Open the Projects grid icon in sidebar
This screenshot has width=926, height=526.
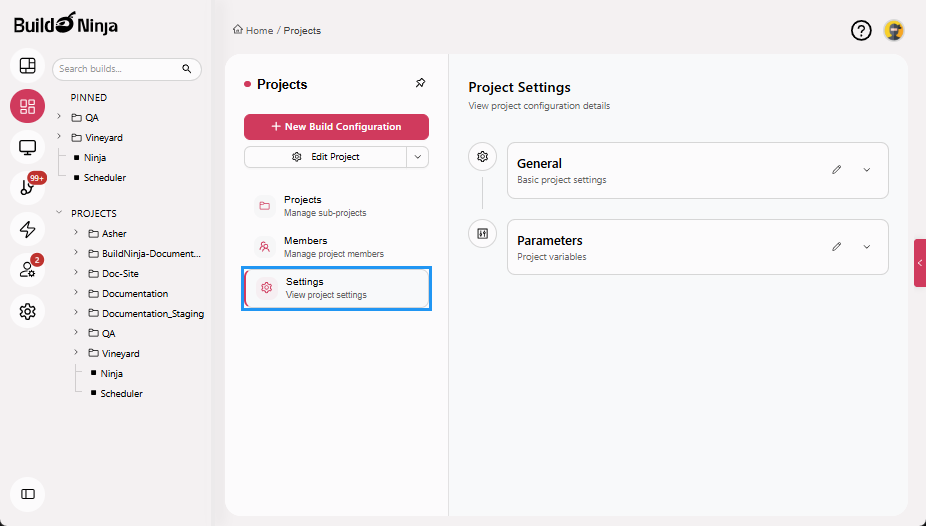28,106
